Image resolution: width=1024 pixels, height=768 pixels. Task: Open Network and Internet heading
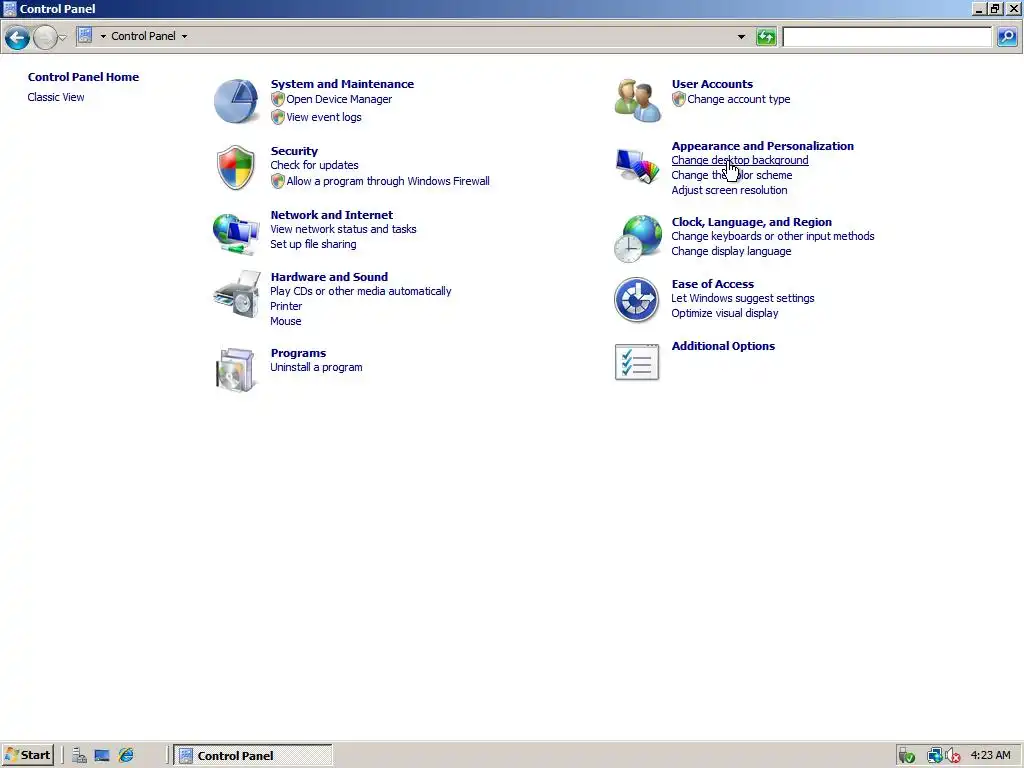(332, 215)
